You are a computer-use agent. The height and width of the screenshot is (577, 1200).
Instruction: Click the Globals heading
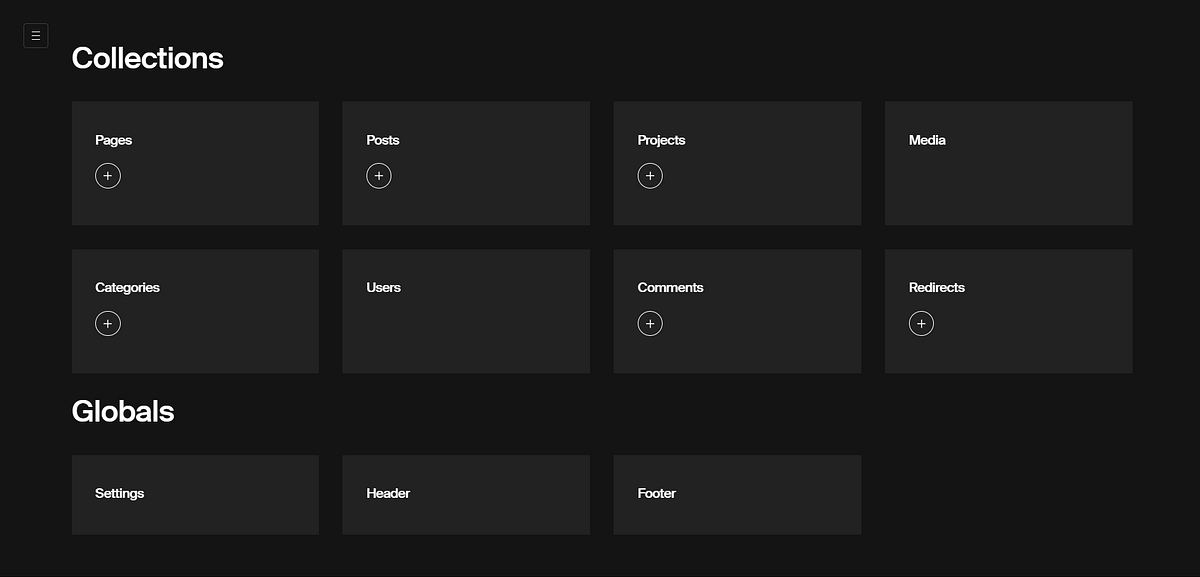[x=123, y=411]
